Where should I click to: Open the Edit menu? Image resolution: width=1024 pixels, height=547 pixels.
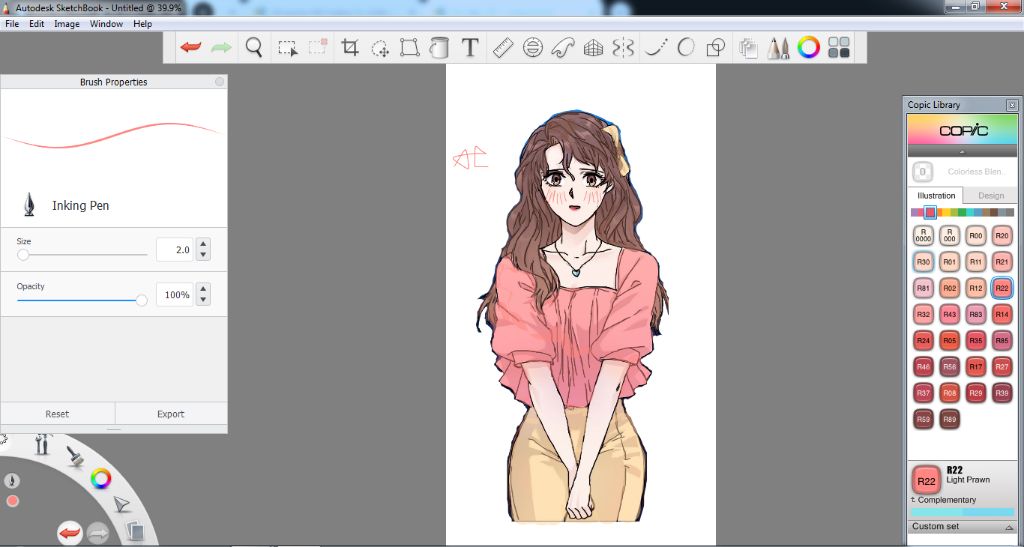37,23
